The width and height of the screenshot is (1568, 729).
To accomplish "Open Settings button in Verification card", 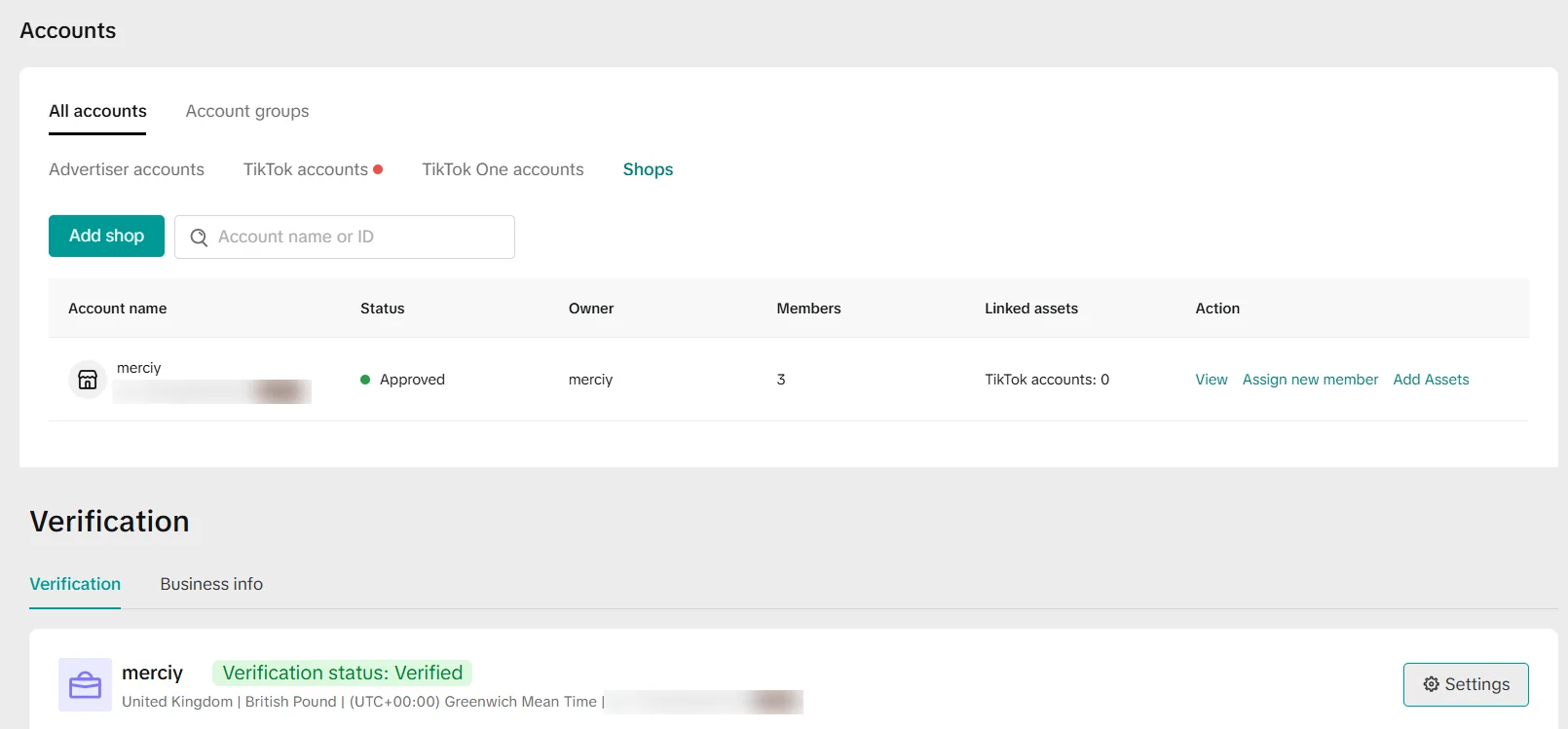I will point(1466,684).
